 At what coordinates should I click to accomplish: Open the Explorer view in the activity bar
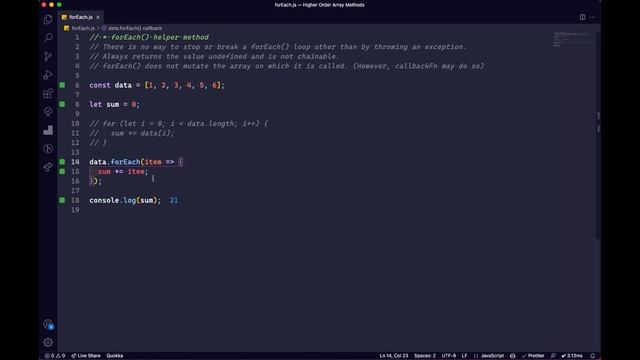[48, 19]
